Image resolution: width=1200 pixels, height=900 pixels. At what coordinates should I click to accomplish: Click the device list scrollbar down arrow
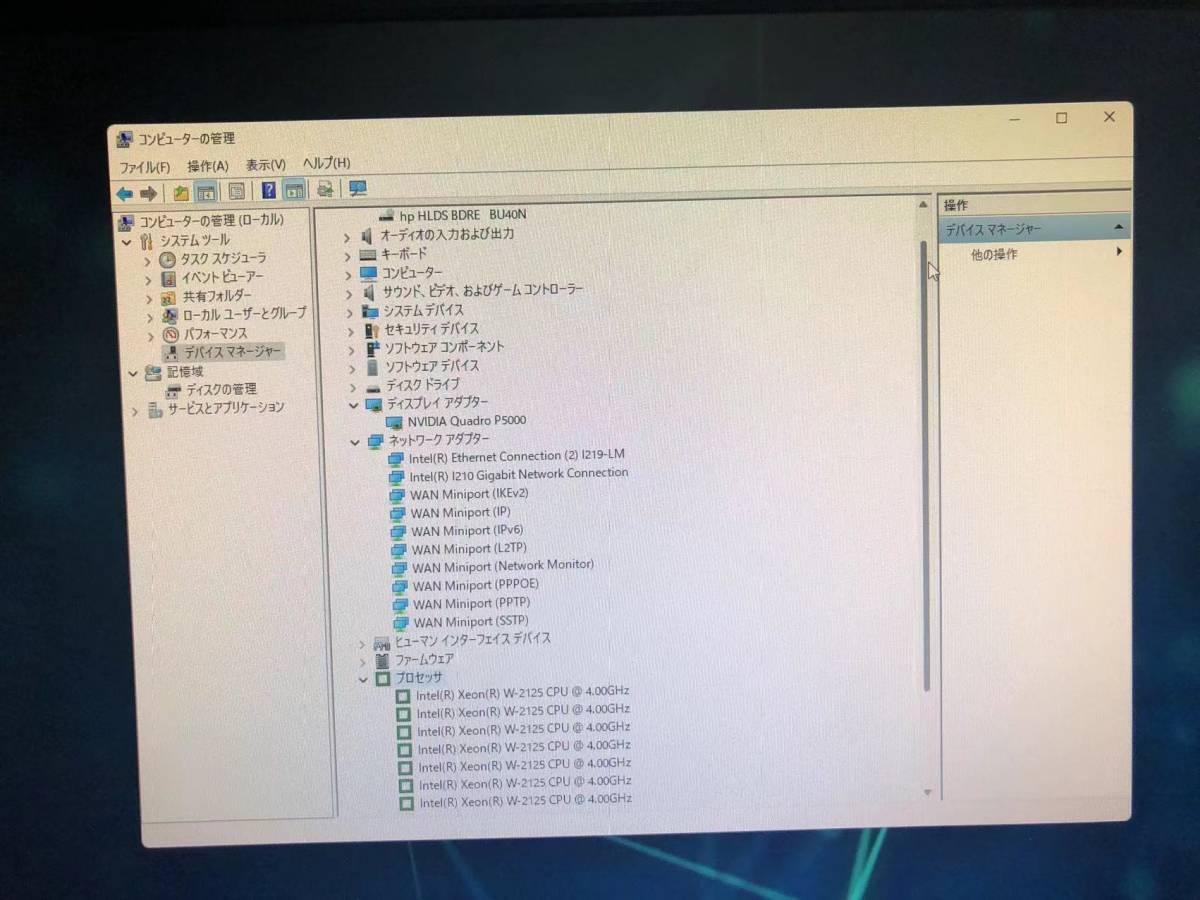pyautogui.click(x=927, y=792)
